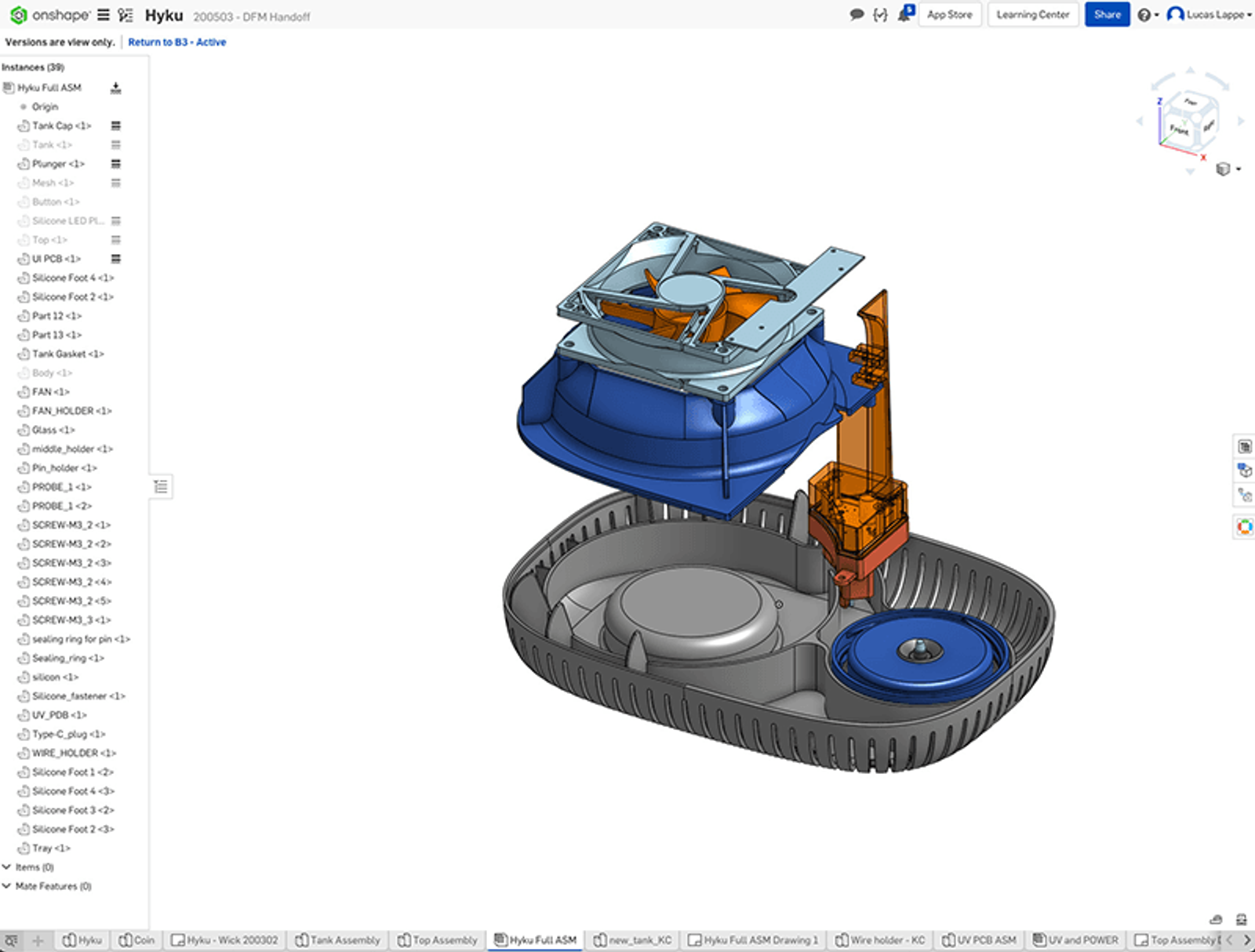Click the Share button
This screenshot has width=1255, height=952.
point(1107,14)
